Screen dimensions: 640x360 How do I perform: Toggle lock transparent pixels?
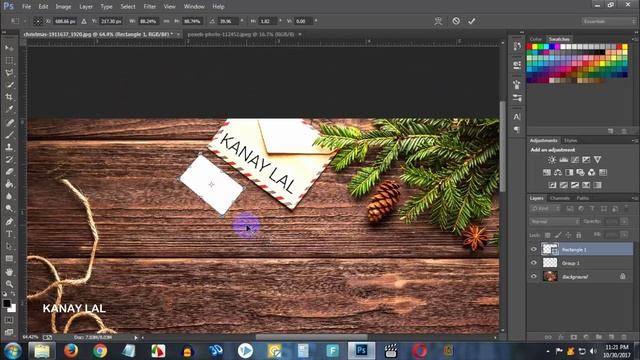click(x=547, y=235)
